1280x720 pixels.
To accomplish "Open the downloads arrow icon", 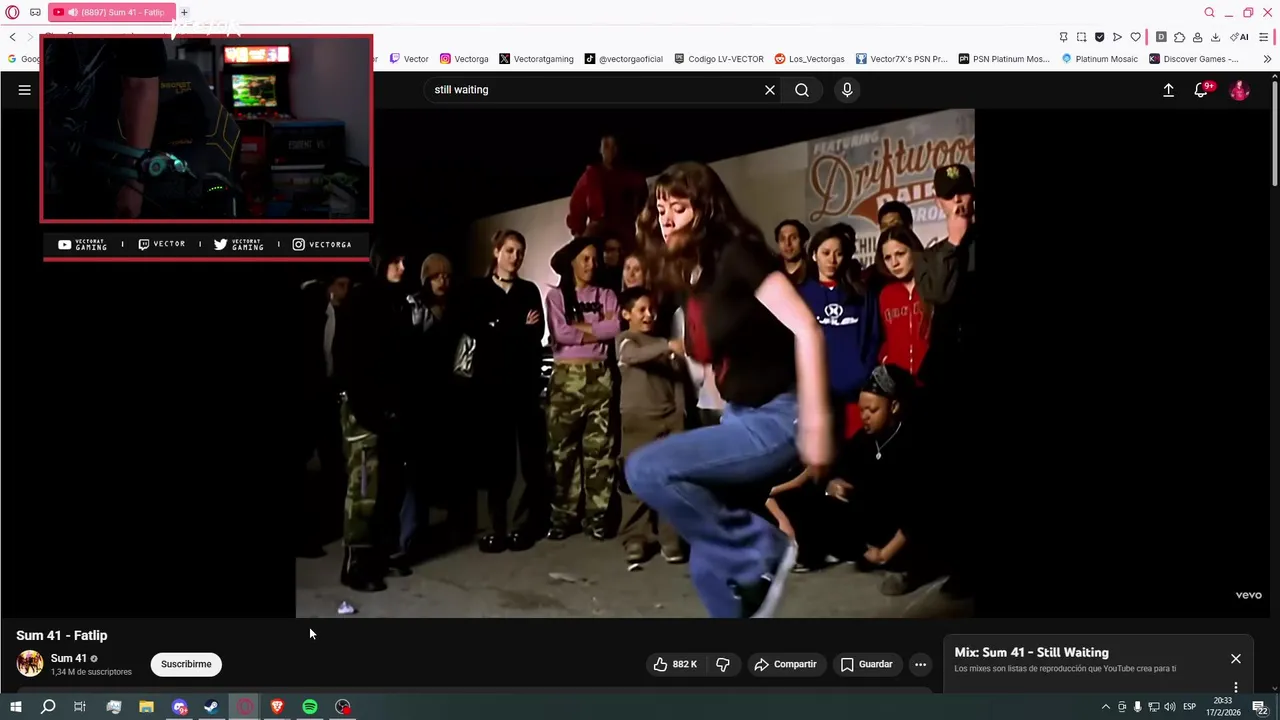I will pyautogui.click(x=1215, y=37).
